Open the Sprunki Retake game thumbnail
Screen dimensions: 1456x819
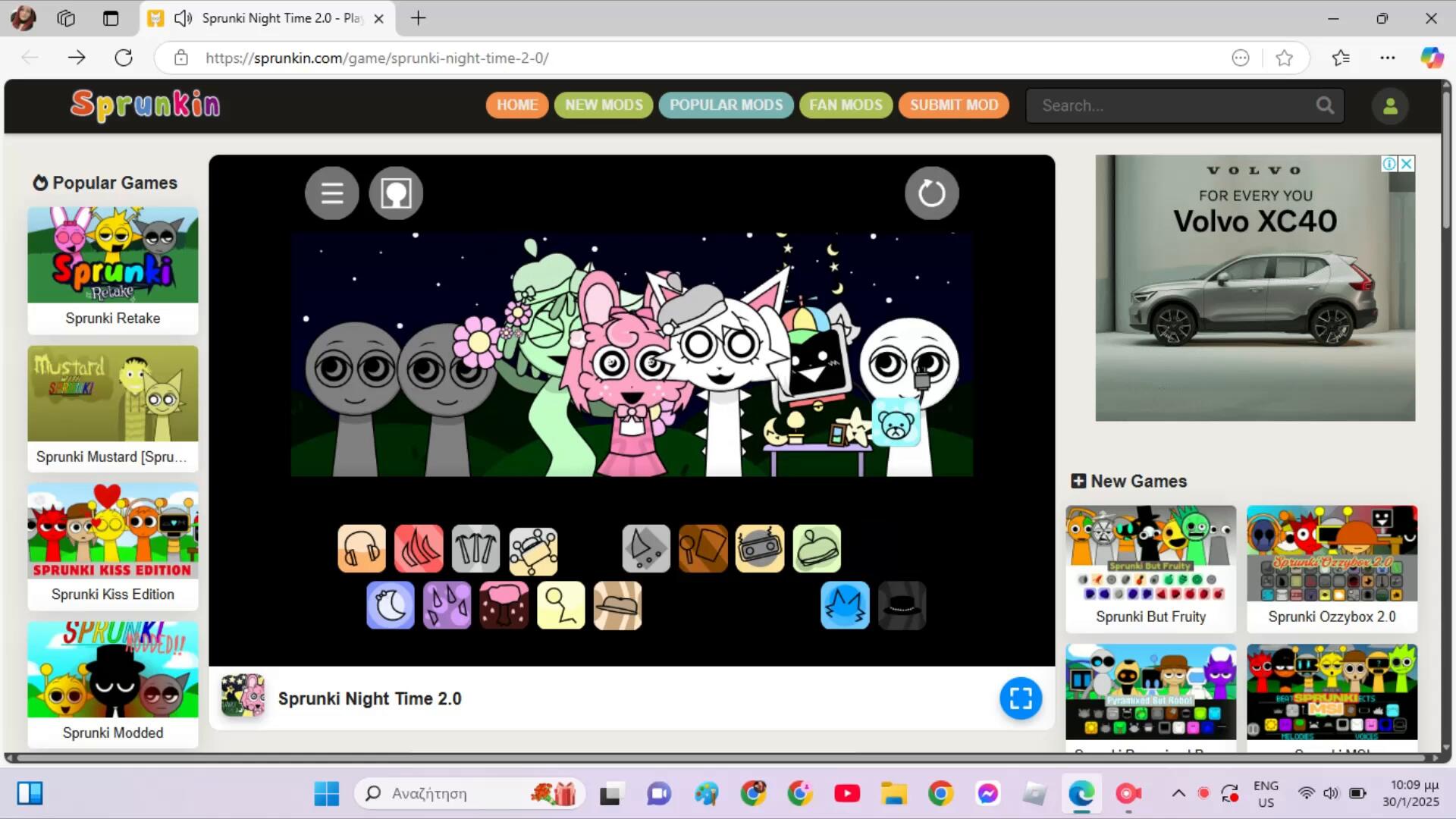tap(113, 256)
